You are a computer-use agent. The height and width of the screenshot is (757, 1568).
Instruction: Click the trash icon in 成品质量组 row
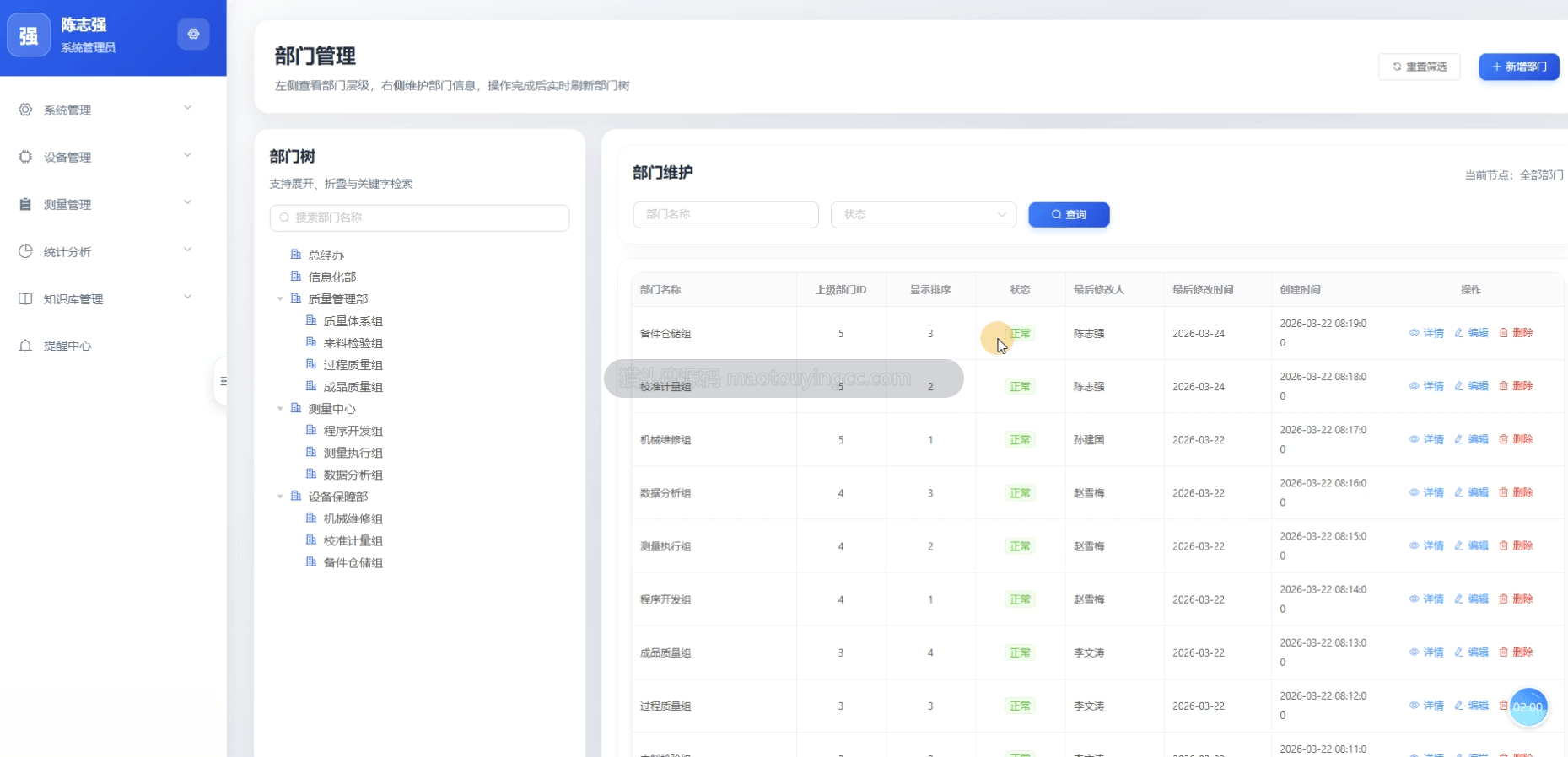coord(1503,652)
